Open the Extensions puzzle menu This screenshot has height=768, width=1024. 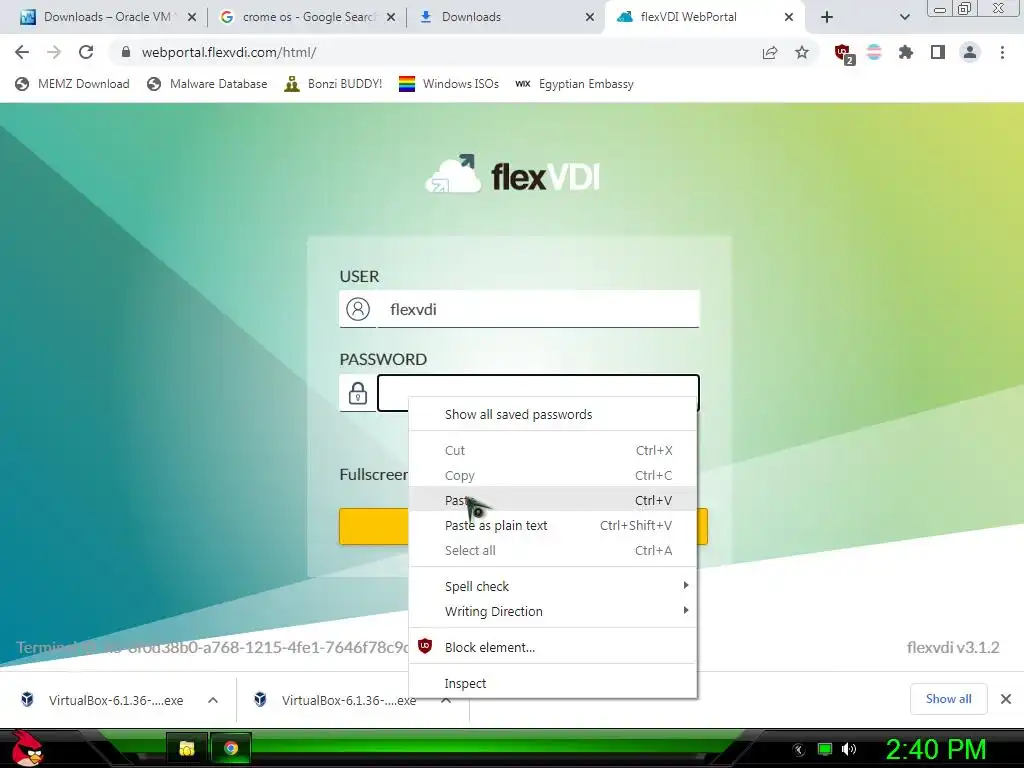(x=906, y=52)
